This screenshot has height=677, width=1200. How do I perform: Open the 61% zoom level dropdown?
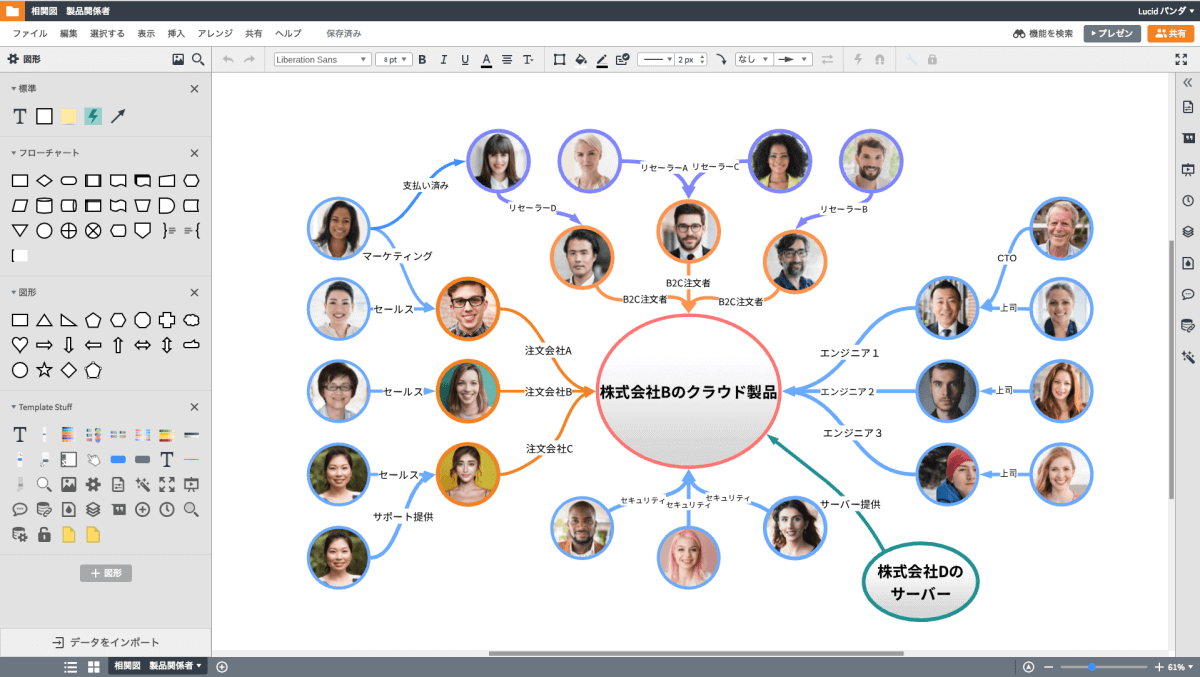point(1179,667)
